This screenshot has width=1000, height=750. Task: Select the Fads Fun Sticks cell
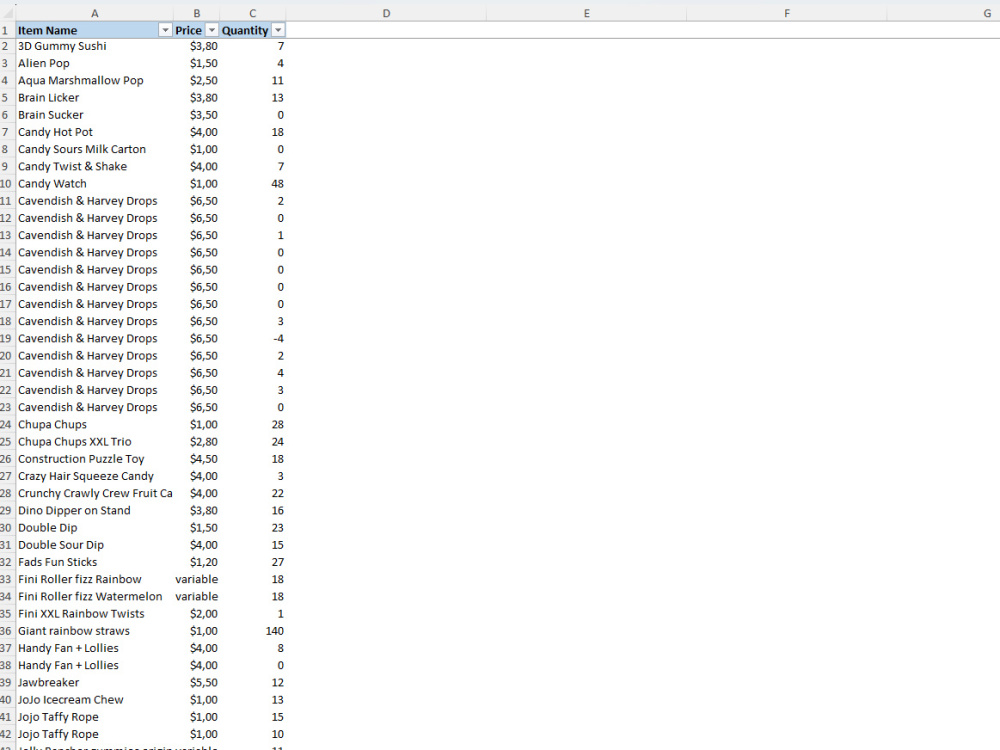(x=94, y=562)
